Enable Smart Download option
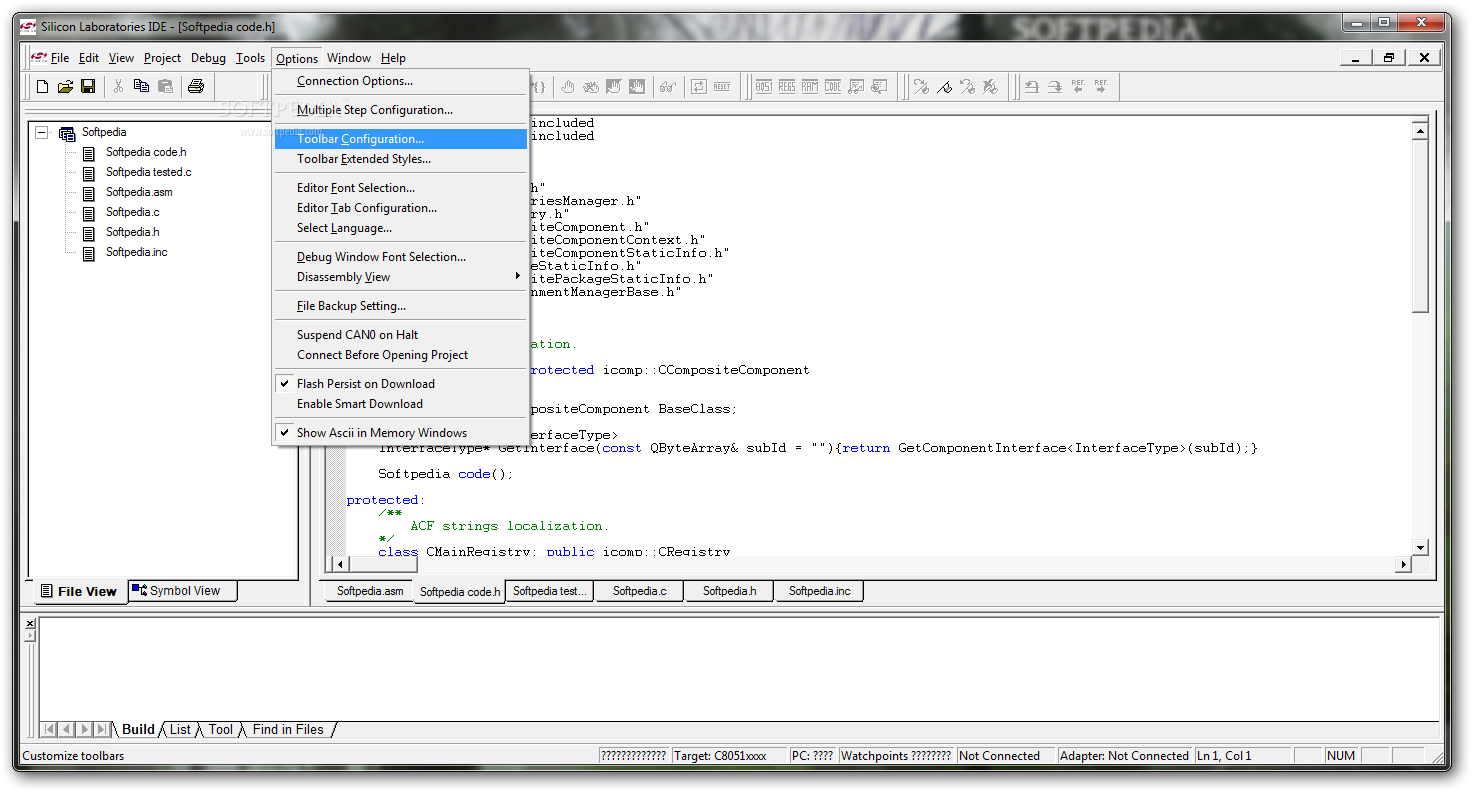1472x792 pixels. 400,404
